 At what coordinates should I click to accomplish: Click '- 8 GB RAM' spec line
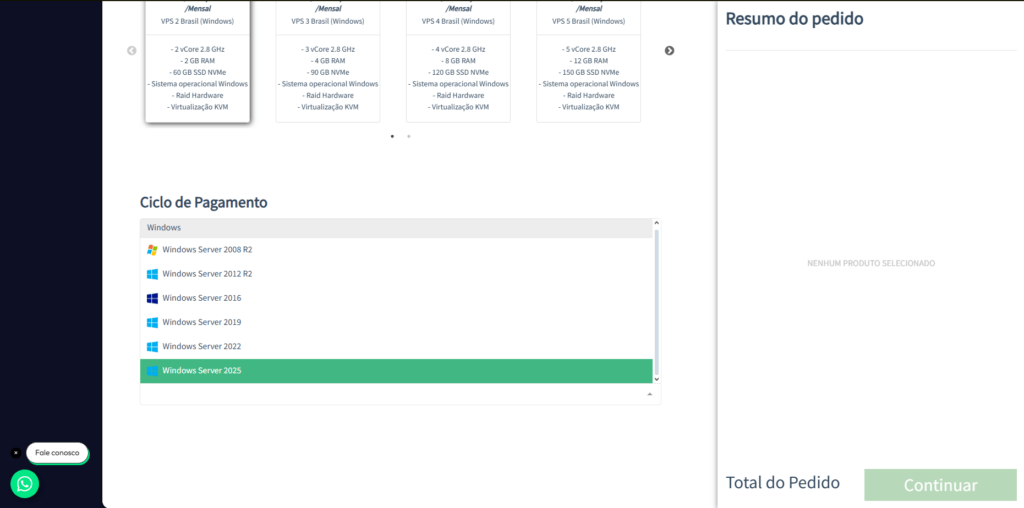(x=458, y=61)
